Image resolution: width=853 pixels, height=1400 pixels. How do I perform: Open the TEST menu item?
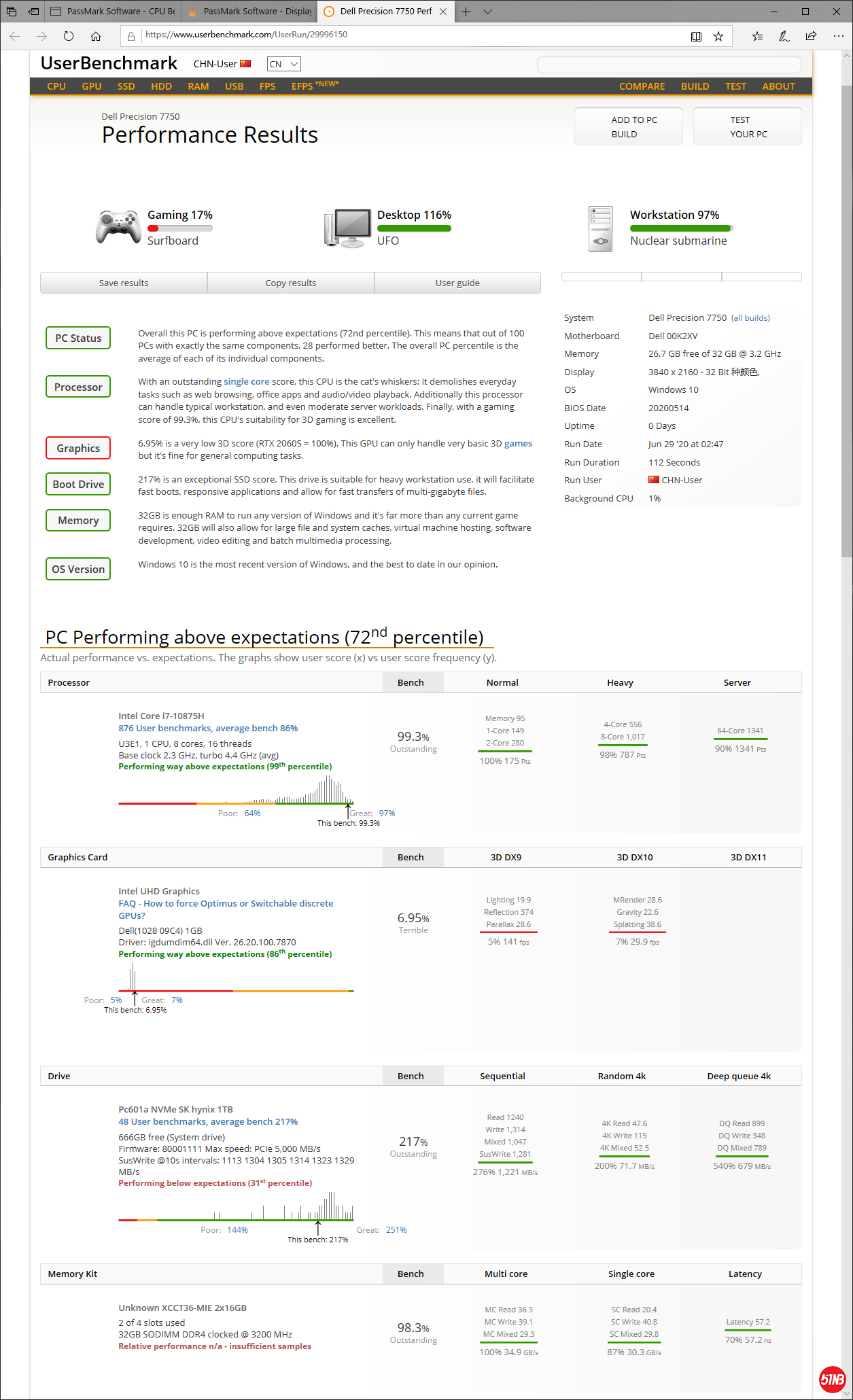pyautogui.click(x=736, y=86)
